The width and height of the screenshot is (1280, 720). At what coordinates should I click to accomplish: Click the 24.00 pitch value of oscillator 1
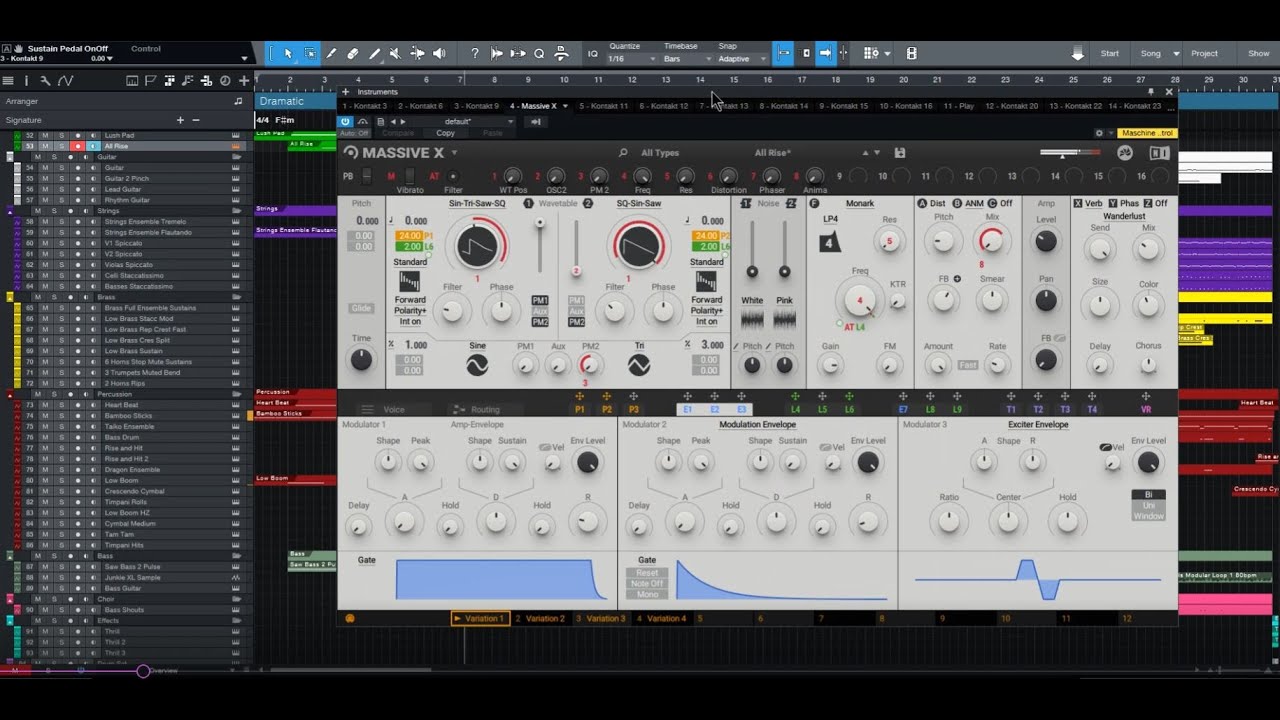point(409,236)
